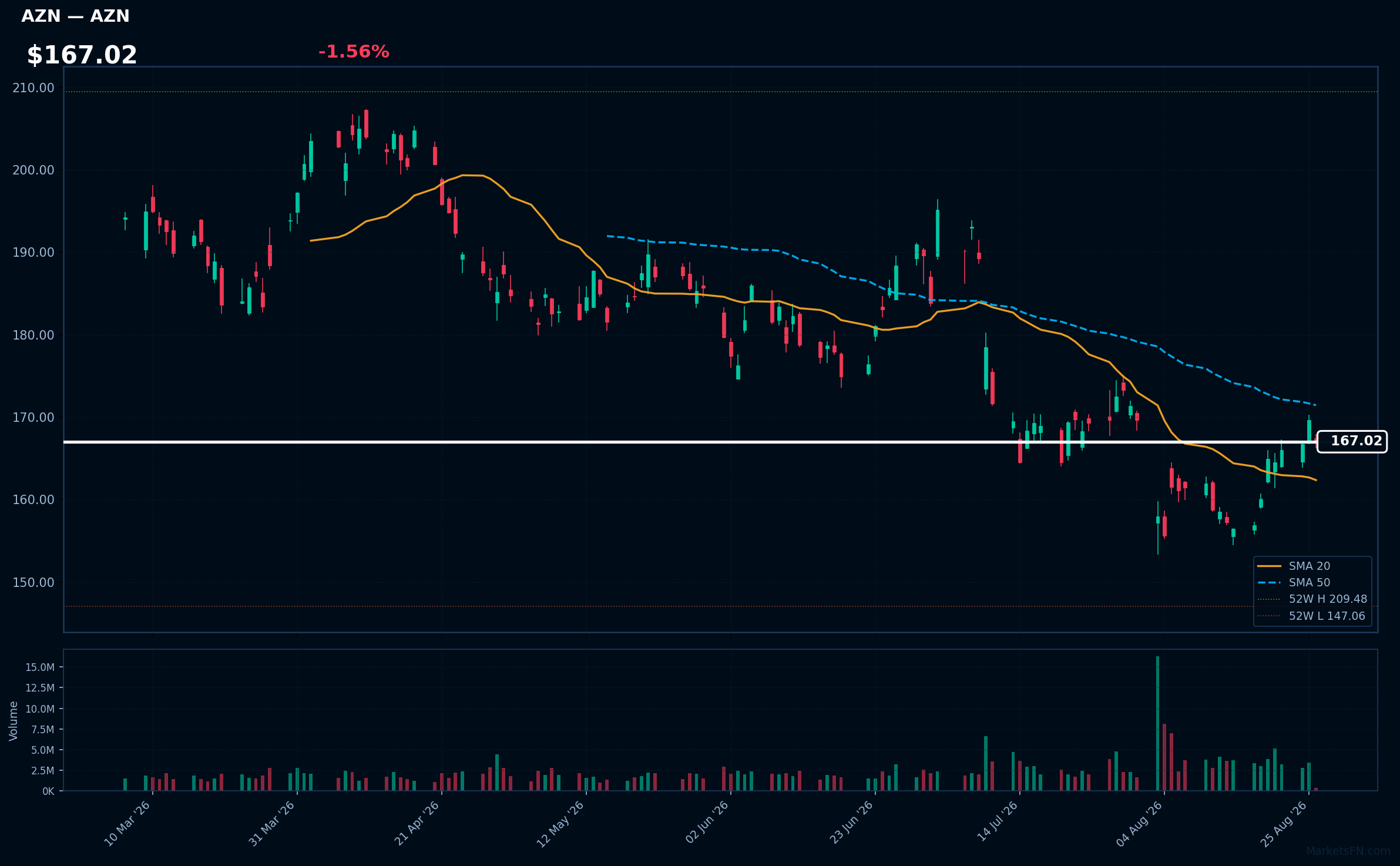Image resolution: width=1400 pixels, height=866 pixels.
Task: Click the "5.0M" volume axis label
Action: (43, 750)
